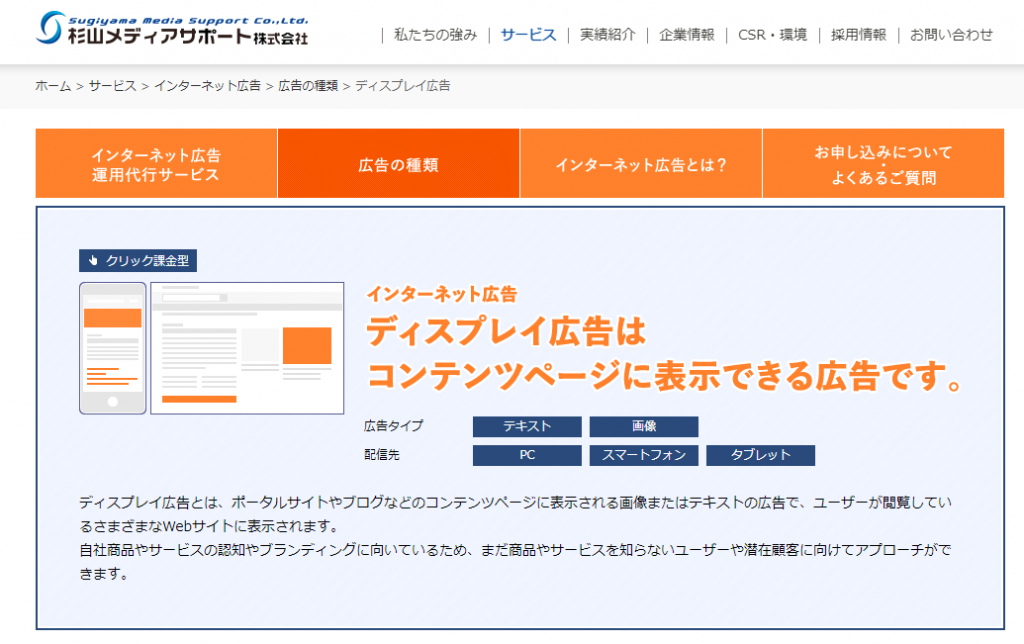This screenshot has height=644, width=1024.
Task: Click the コンテンツページに表示できる広告です。 headline
Action: click(665, 376)
